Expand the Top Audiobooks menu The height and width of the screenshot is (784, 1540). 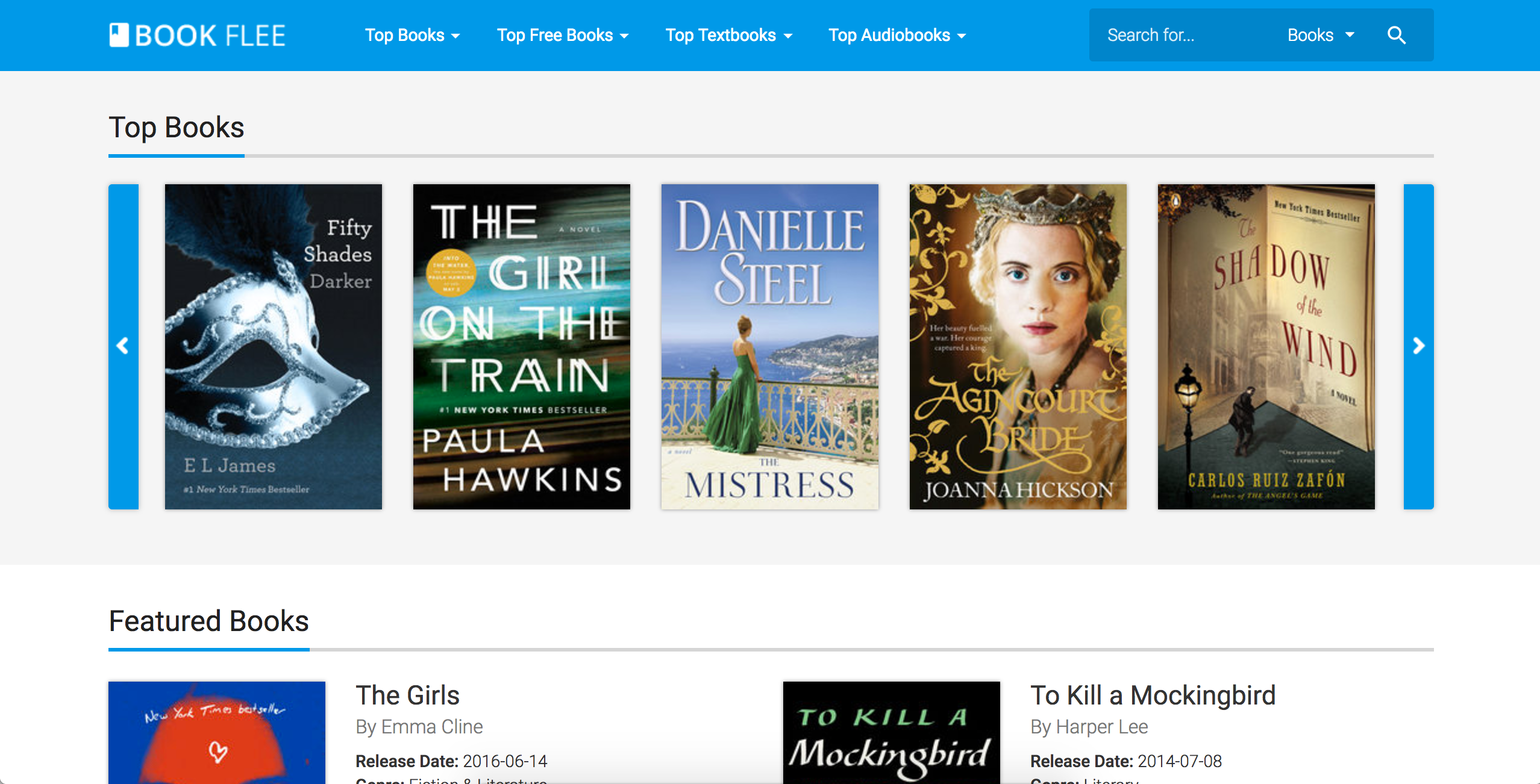coord(897,36)
